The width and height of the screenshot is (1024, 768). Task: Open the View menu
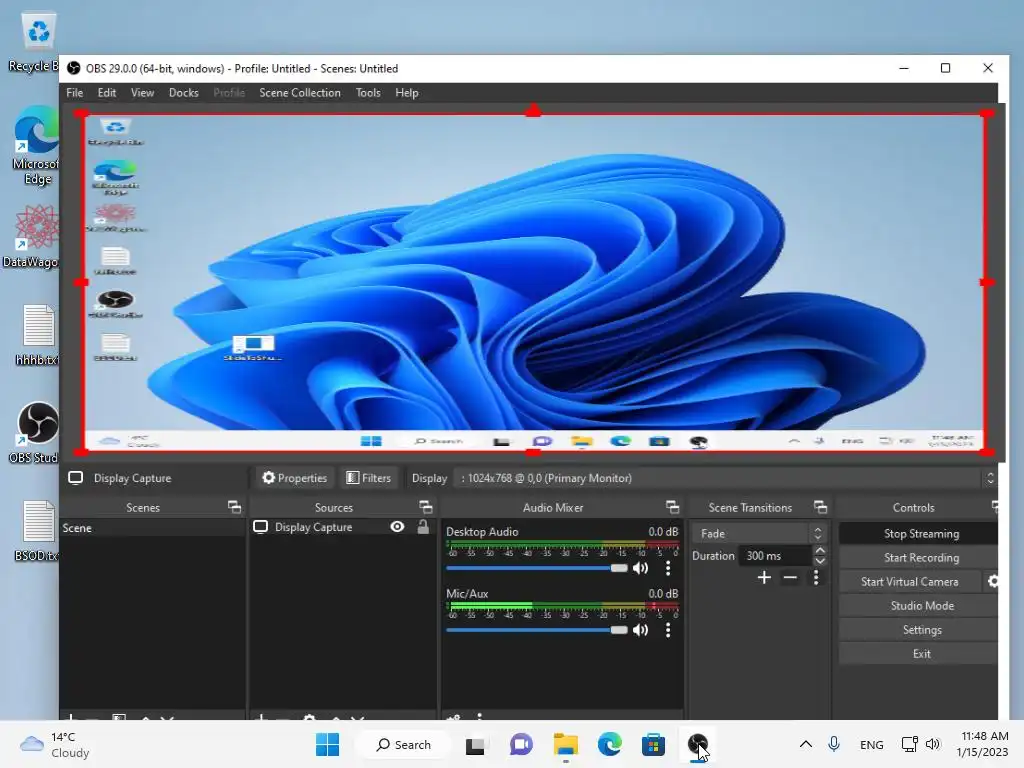coord(142,93)
